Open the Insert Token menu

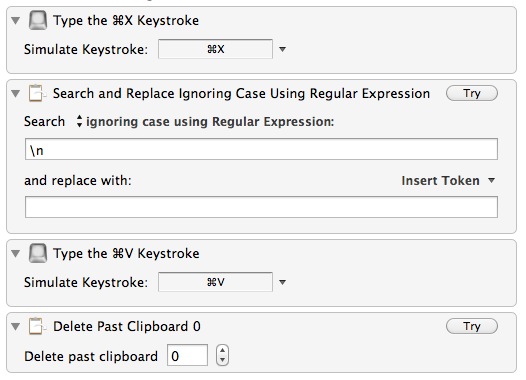coord(448,181)
